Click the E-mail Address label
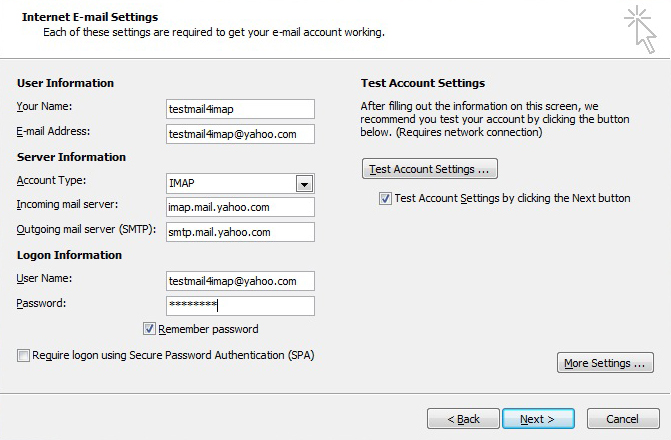The image size is (671, 440). [x=53, y=131]
